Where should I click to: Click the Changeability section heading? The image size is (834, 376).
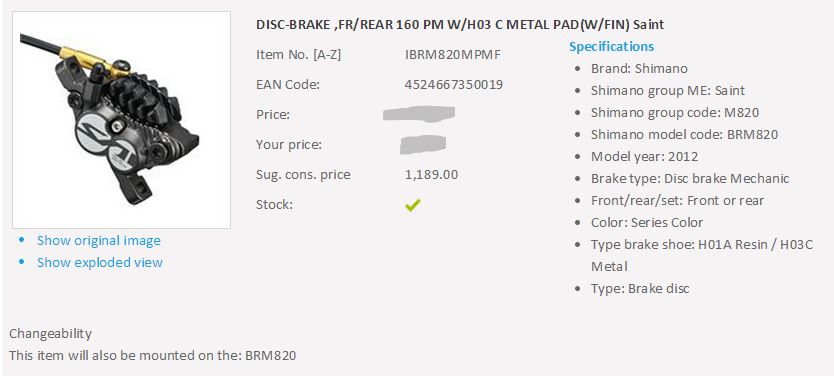pos(51,333)
